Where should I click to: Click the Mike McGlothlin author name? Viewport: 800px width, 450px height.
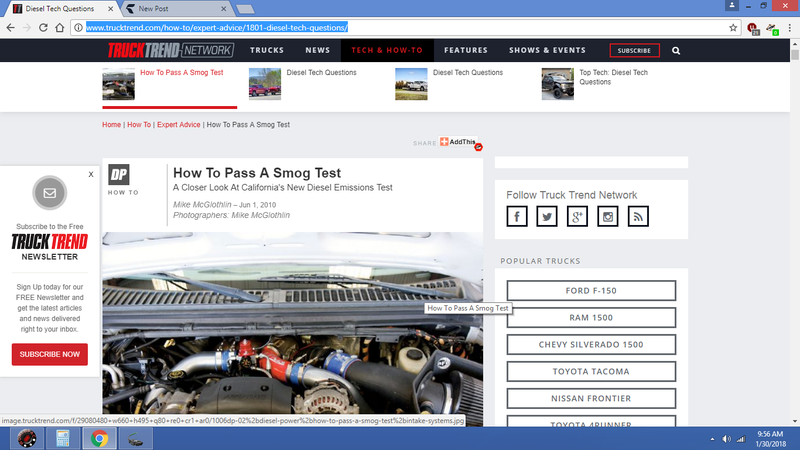pos(202,205)
